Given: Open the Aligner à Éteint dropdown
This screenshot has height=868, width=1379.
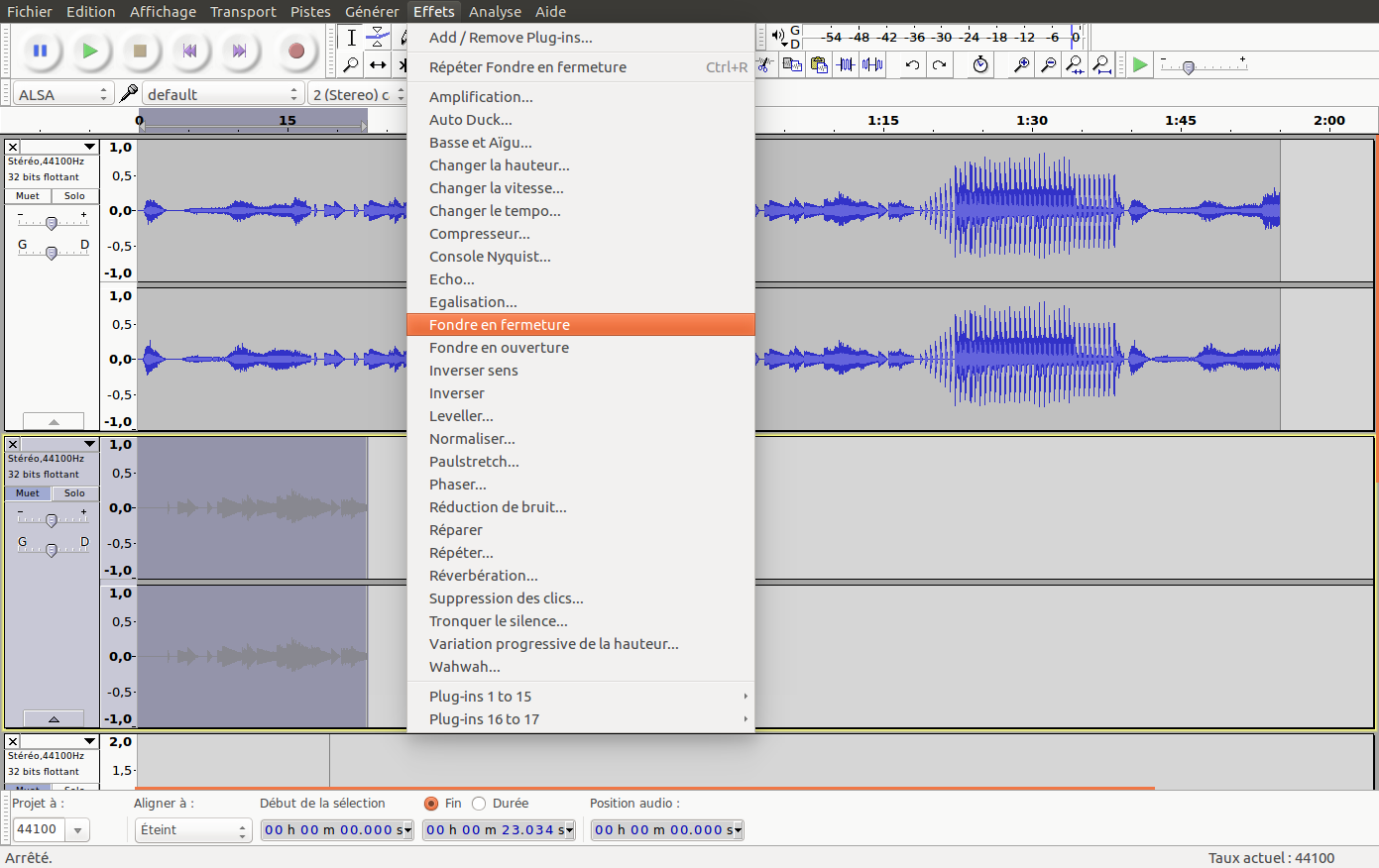Looking at the screenshot, I should 192,830.
